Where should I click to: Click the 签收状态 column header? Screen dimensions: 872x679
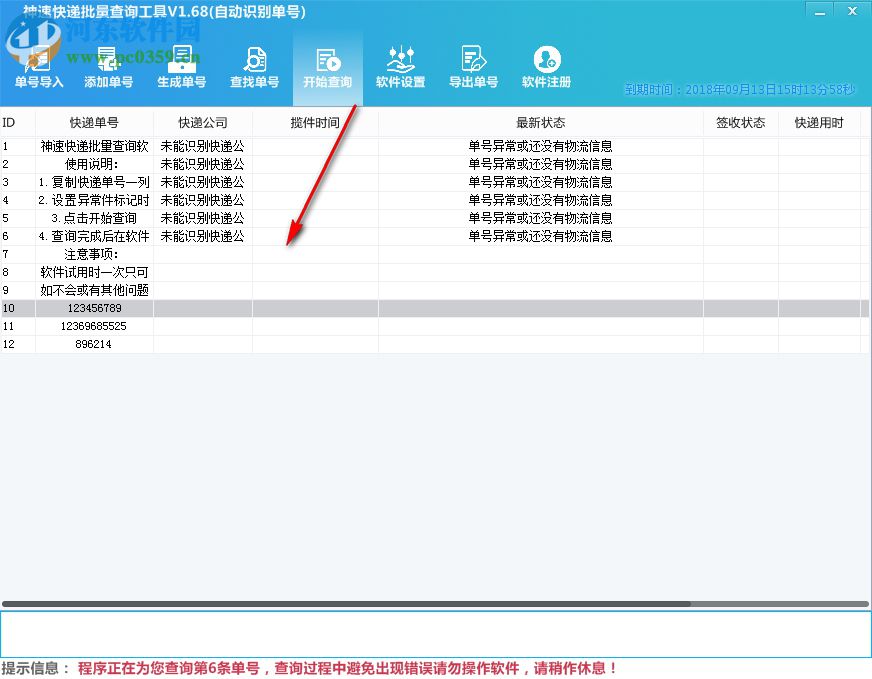[x=741, y=122]
